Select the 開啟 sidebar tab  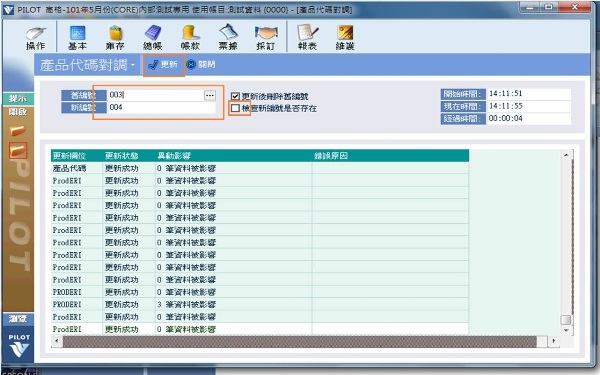tap(18, 112)
